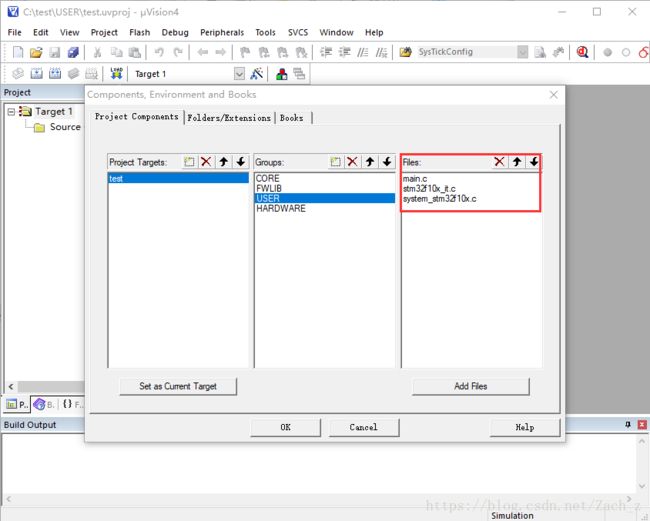Screen dimensions: 650x521
Task: Delete the selected group red X
Action: click(x=352, y=162)
